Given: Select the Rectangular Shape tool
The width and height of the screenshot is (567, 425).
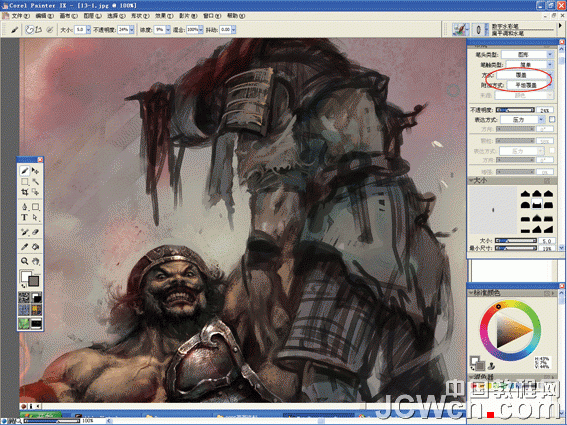Looking at the screenshot, I should [35, 207].
